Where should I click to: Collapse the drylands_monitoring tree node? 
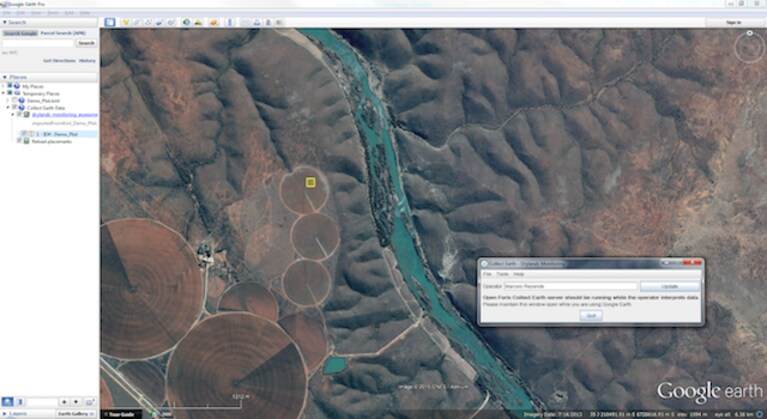click(x=13, y=114)
